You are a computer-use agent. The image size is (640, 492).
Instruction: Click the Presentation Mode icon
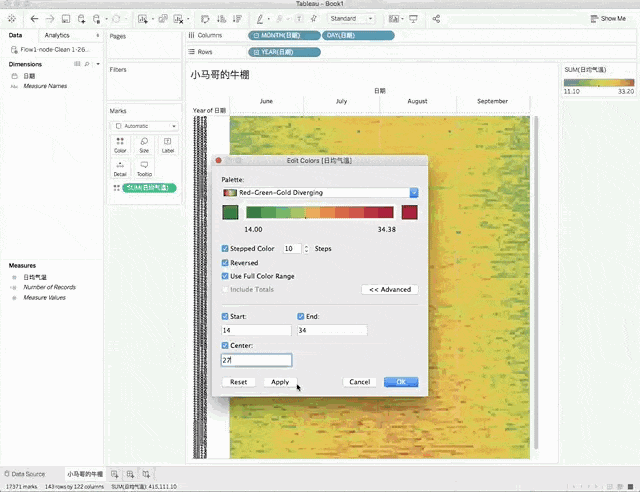(413, 19)
